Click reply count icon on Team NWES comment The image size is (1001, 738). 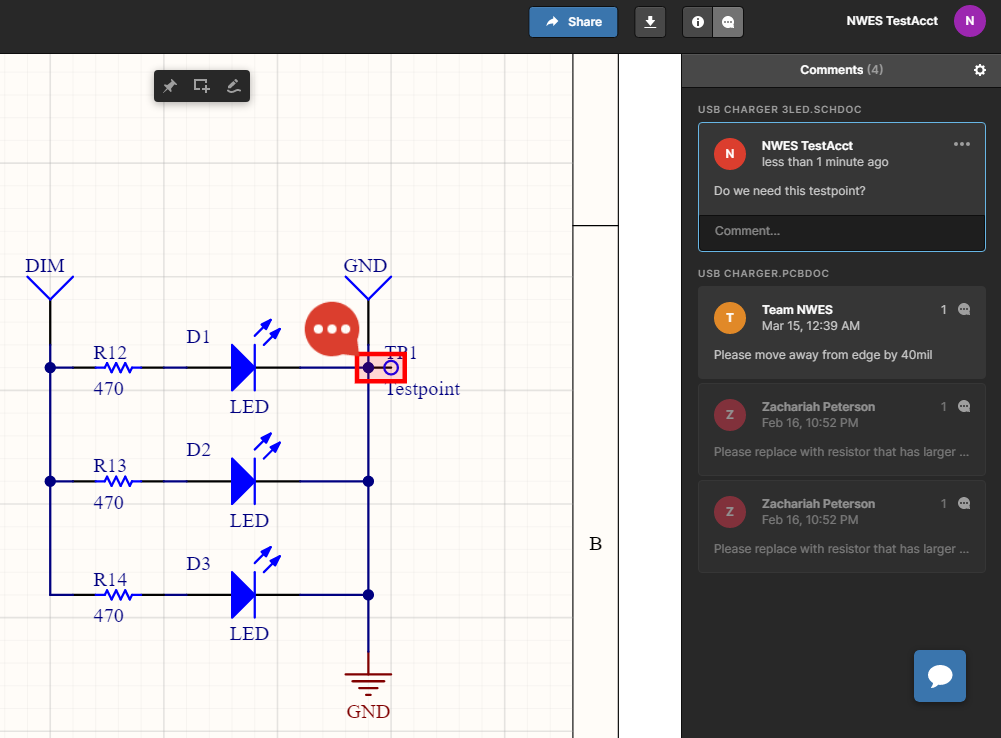[x=964, y=310]
